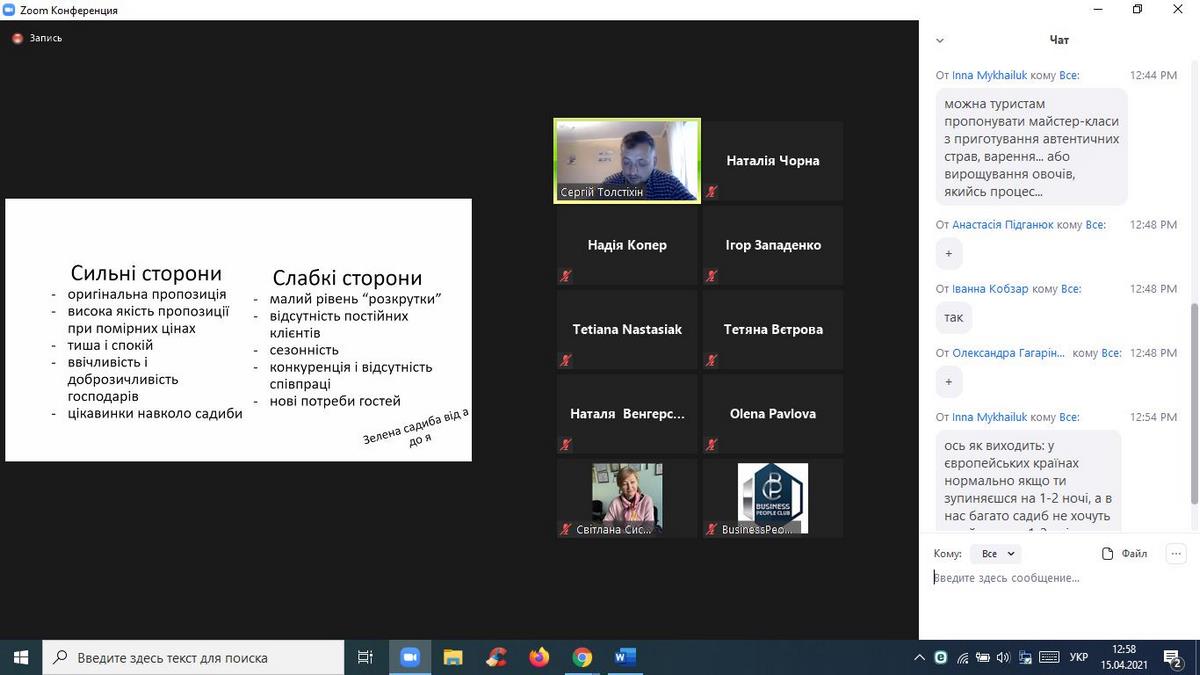
Task: Open the chat more options menu
Action: coord(1175,553)
